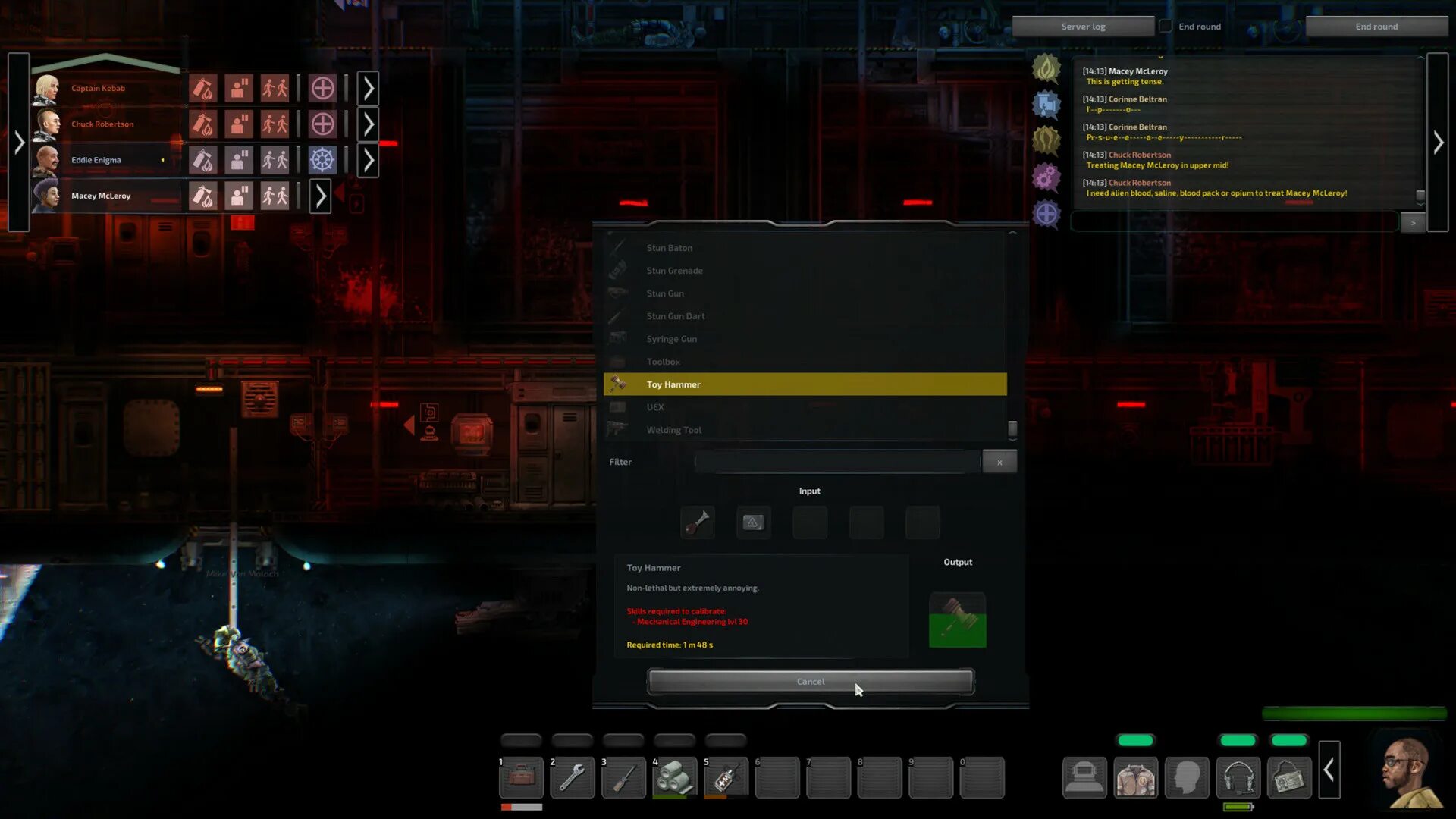1456x819 pixels.
Task: Click the ID card equipment slot
Action: pyautogui.click(x=1288, y=777)
